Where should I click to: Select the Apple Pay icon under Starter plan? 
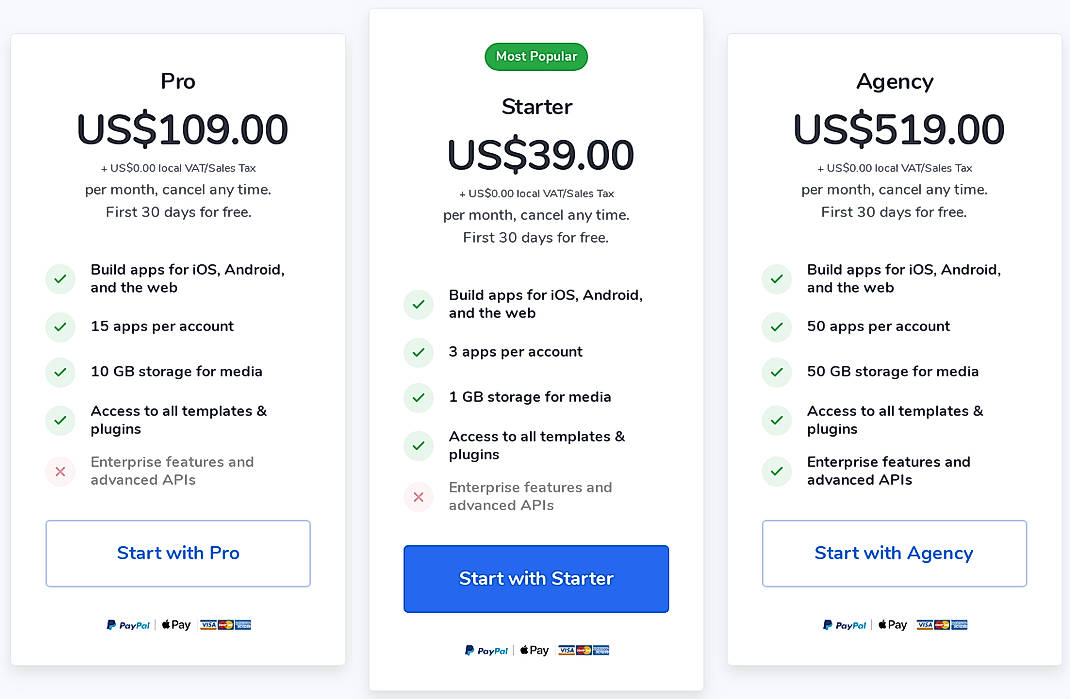click(533, 650)
